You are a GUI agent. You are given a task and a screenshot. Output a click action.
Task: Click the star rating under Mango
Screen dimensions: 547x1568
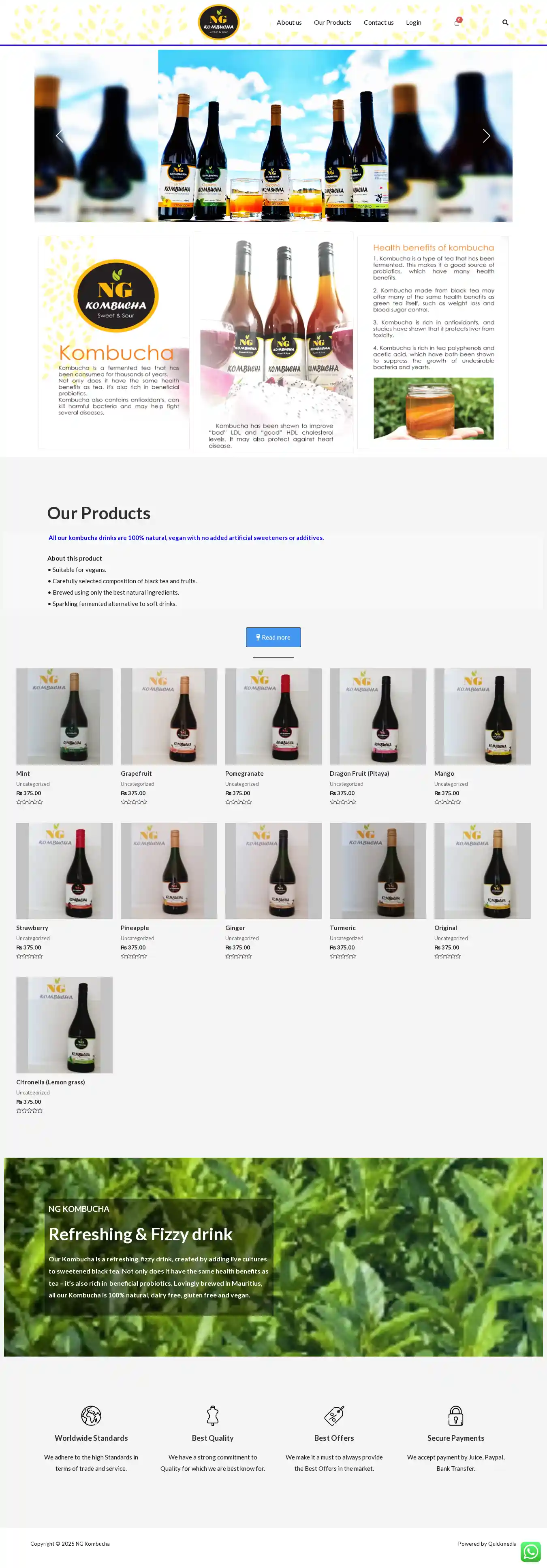(x=448, y=802)
